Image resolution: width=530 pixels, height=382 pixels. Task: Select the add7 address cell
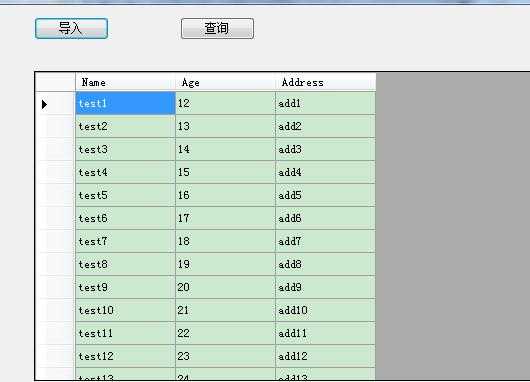coord(326,241)
